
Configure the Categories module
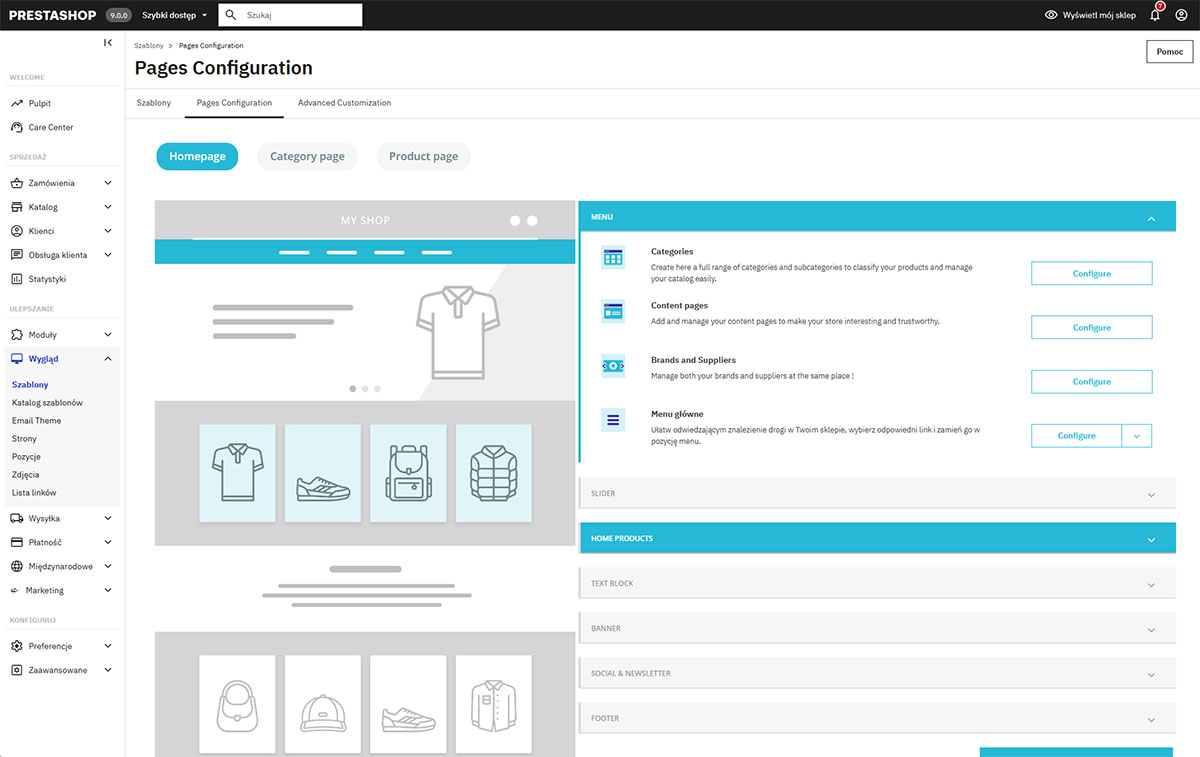(1091, 273)
